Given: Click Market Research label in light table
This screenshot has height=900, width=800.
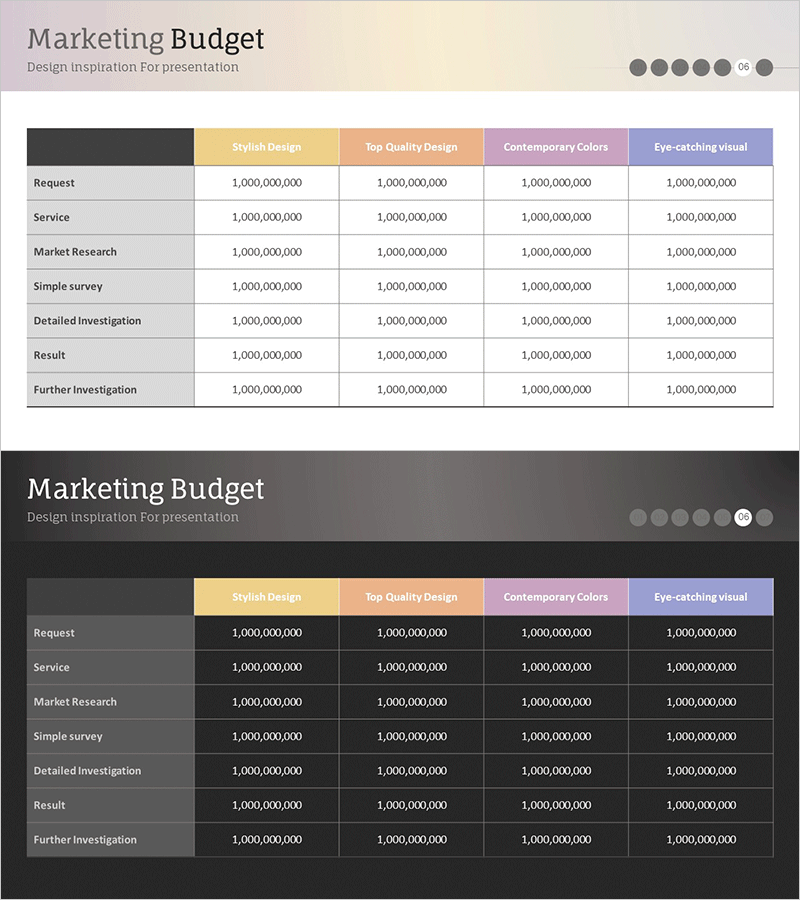Looking at the screenshot, I should click(75, 252).
